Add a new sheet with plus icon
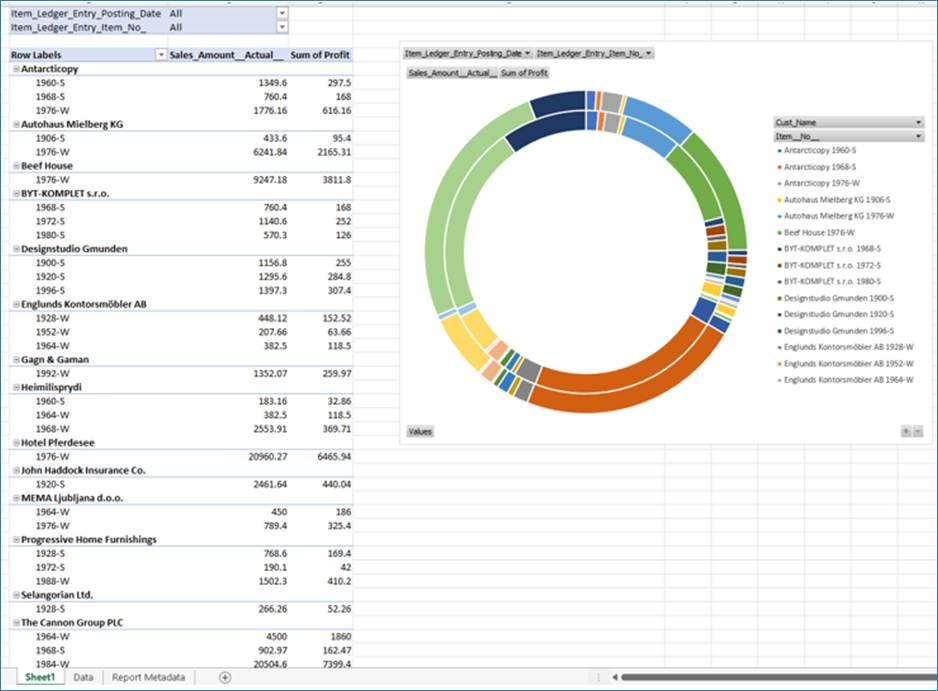938x691 pixels. click(224, 678)
